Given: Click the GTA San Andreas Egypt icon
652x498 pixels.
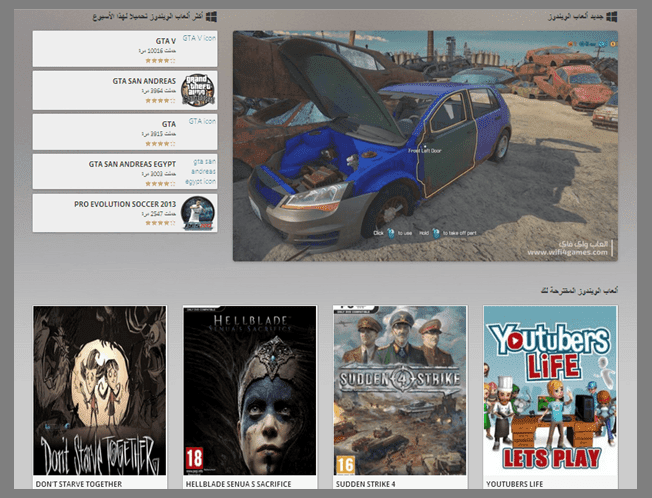Looking at the screenshot, I should tap(203, 171).
